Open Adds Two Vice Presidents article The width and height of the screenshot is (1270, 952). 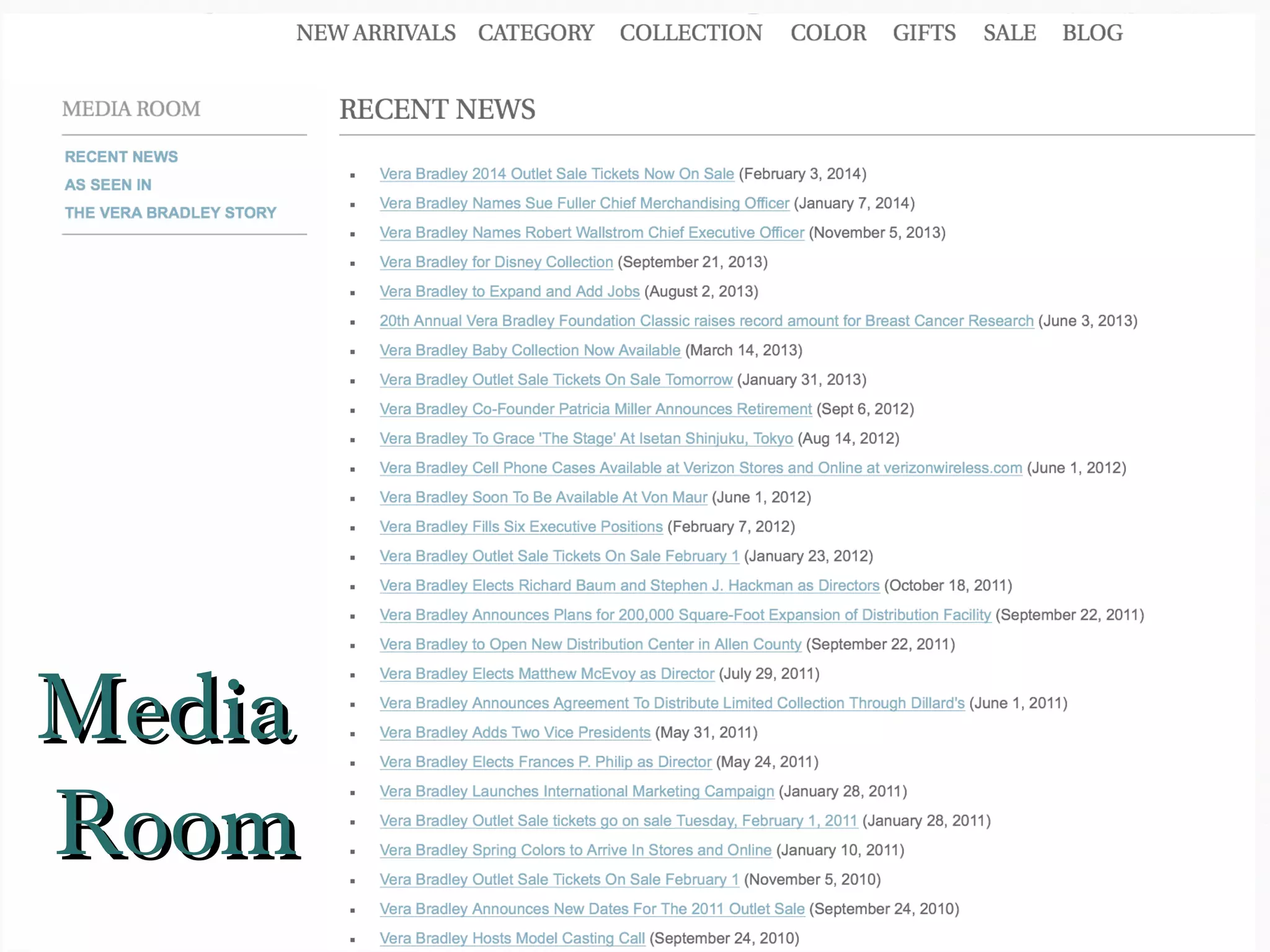515,733
